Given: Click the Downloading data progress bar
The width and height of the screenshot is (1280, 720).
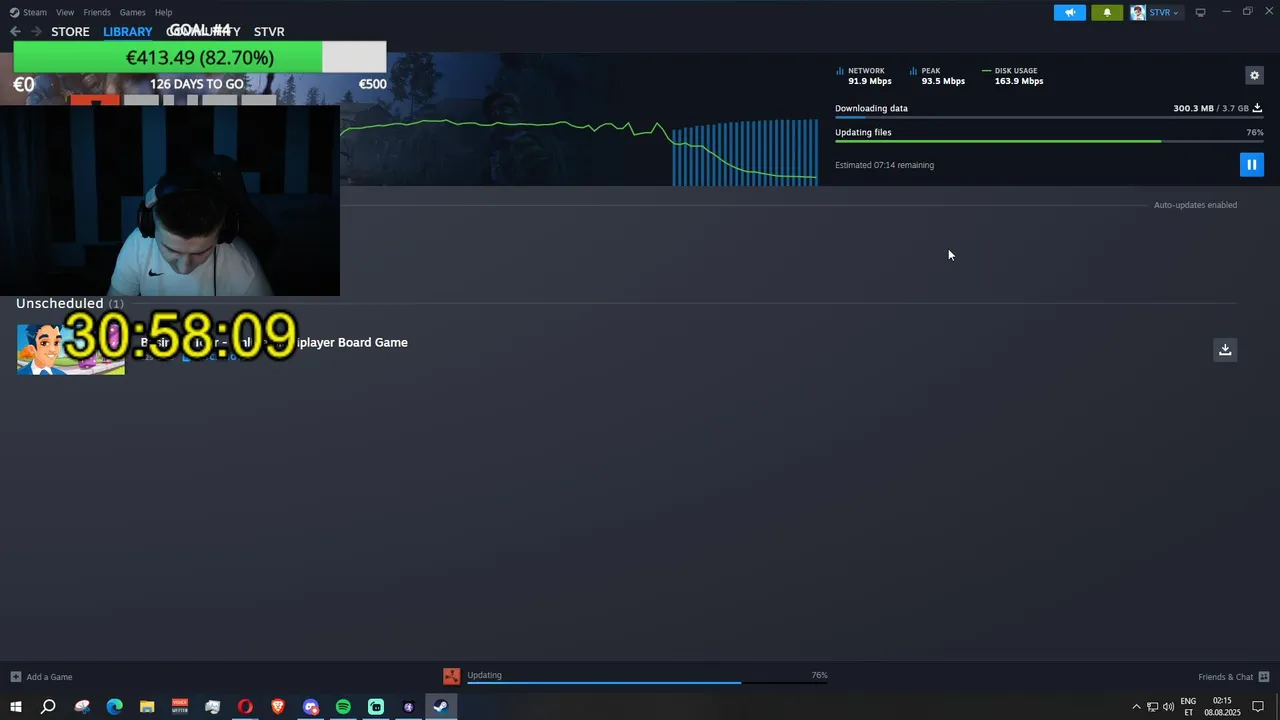Looking at the screenshot, I should click(1049, 118).
